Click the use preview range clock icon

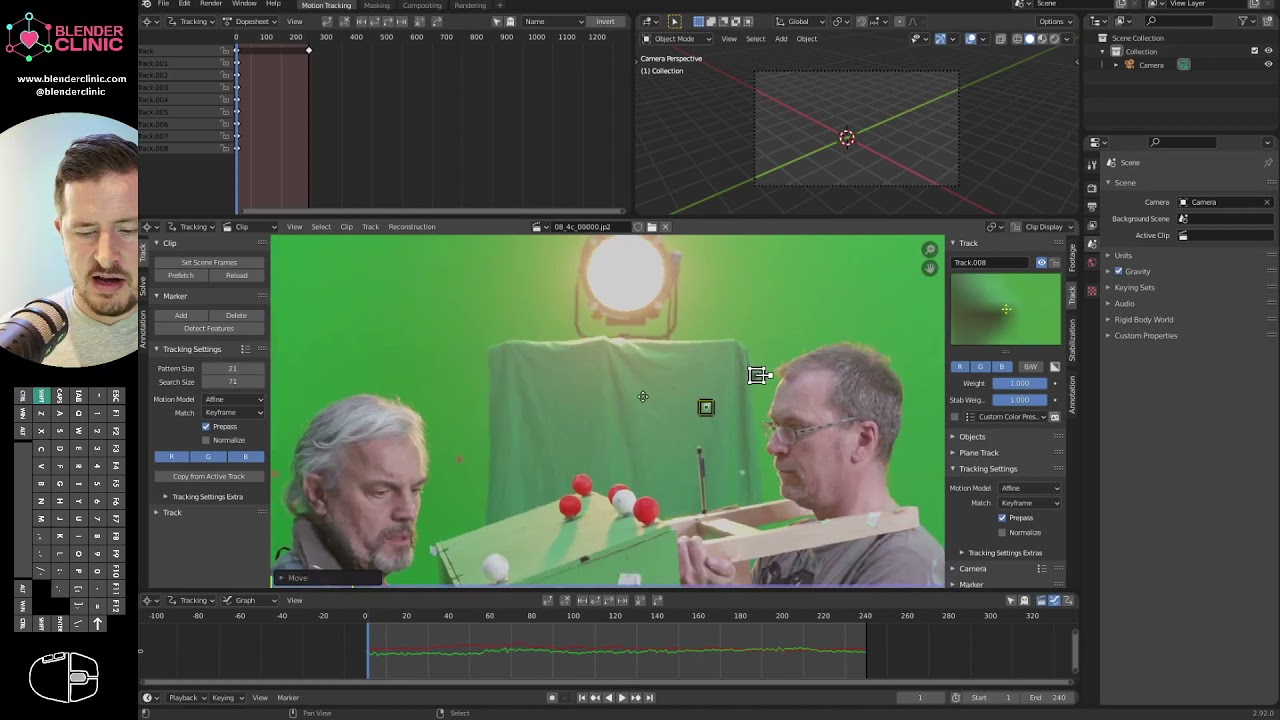pos(956,698)
